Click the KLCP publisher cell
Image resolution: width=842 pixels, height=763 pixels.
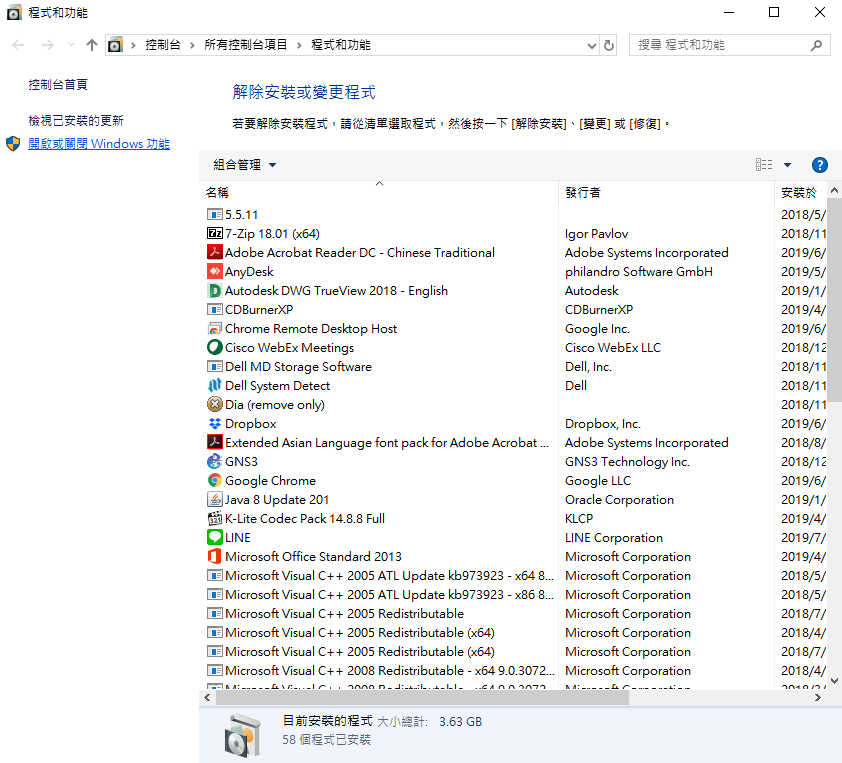click(579, 519)
